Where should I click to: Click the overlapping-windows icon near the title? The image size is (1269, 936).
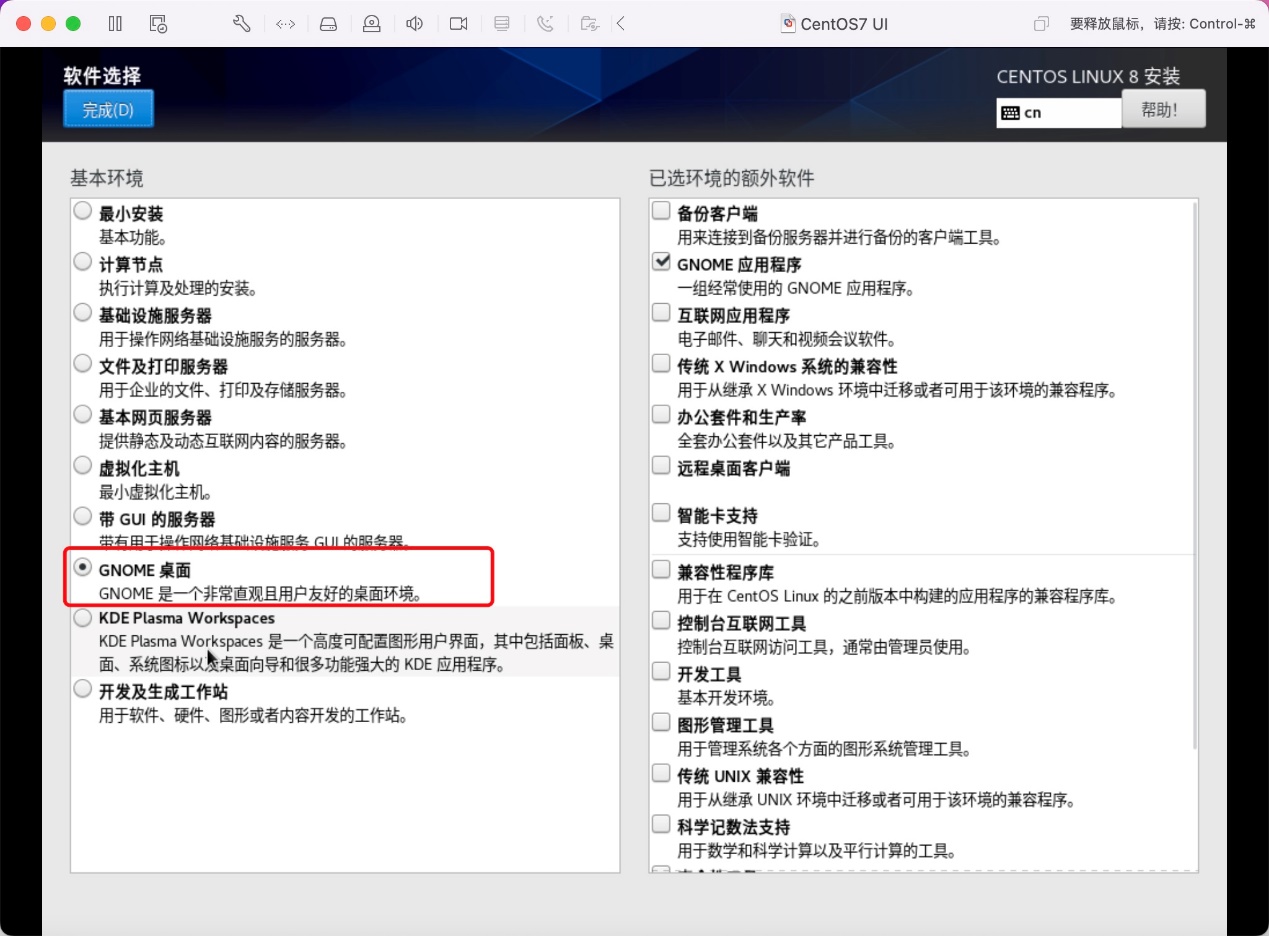(1042, 24)
